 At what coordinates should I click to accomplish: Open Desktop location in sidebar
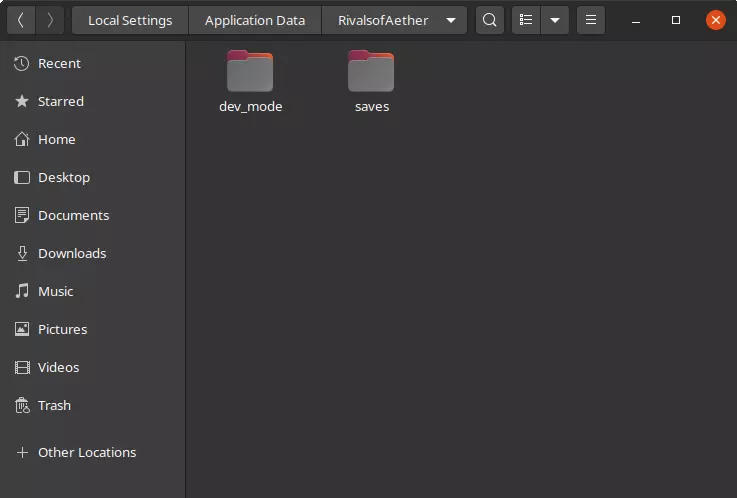tap(63, 177)
